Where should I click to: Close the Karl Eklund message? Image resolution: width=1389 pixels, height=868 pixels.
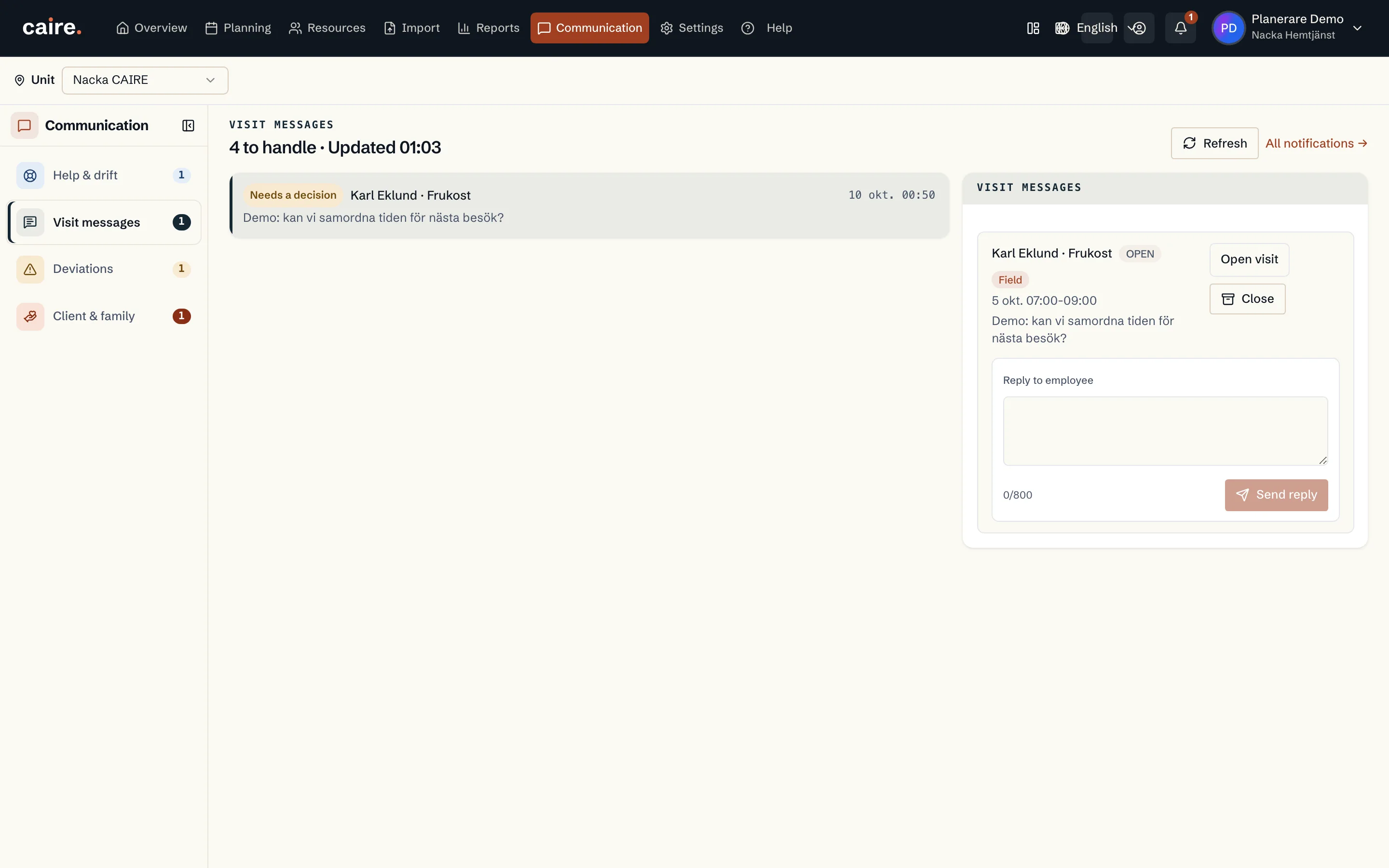click(x=1247, y=299)
